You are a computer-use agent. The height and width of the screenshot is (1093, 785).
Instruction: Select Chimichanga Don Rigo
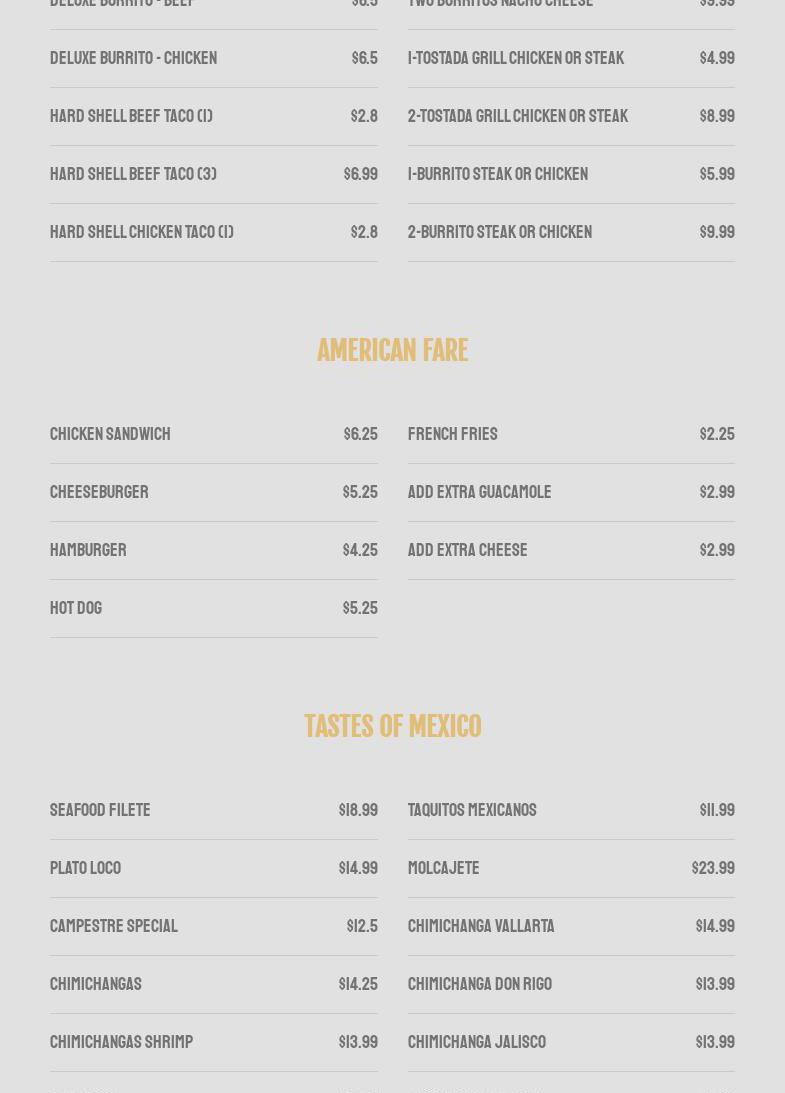click(480, 984)
